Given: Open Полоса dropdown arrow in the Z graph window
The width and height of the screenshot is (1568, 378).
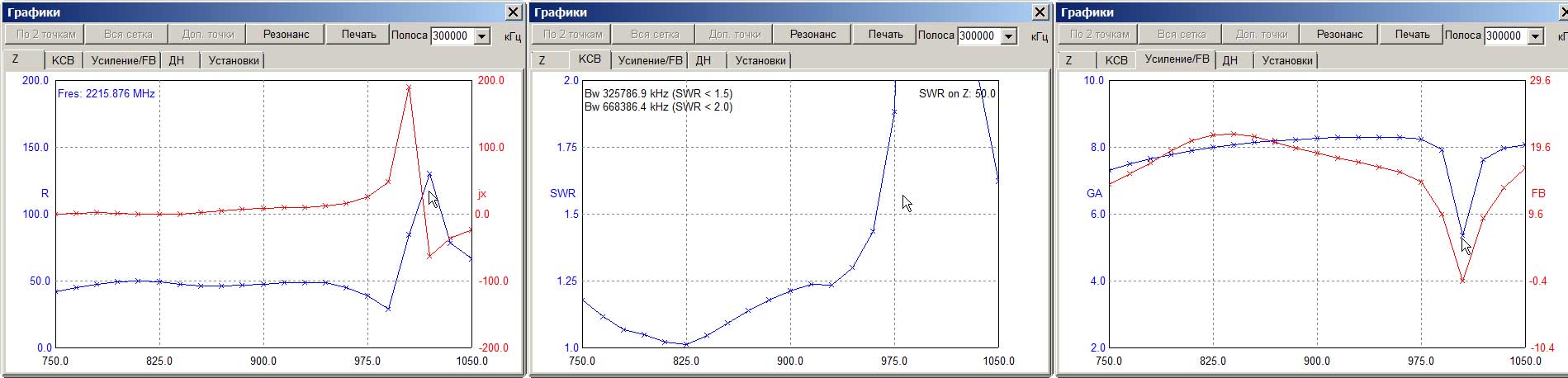Looking at the screenshot, I should (x=482, y=36).
